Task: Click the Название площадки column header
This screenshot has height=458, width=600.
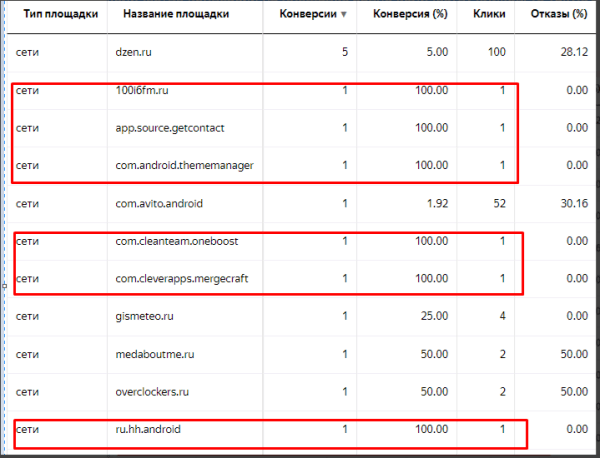Action: click(176, 14)
